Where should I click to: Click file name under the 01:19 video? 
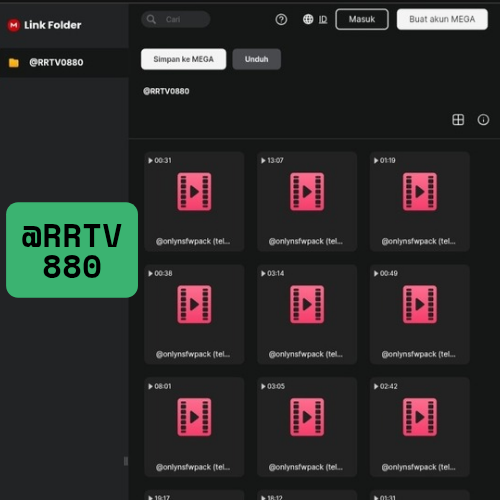pyautogui.click(x=418, y=241)
